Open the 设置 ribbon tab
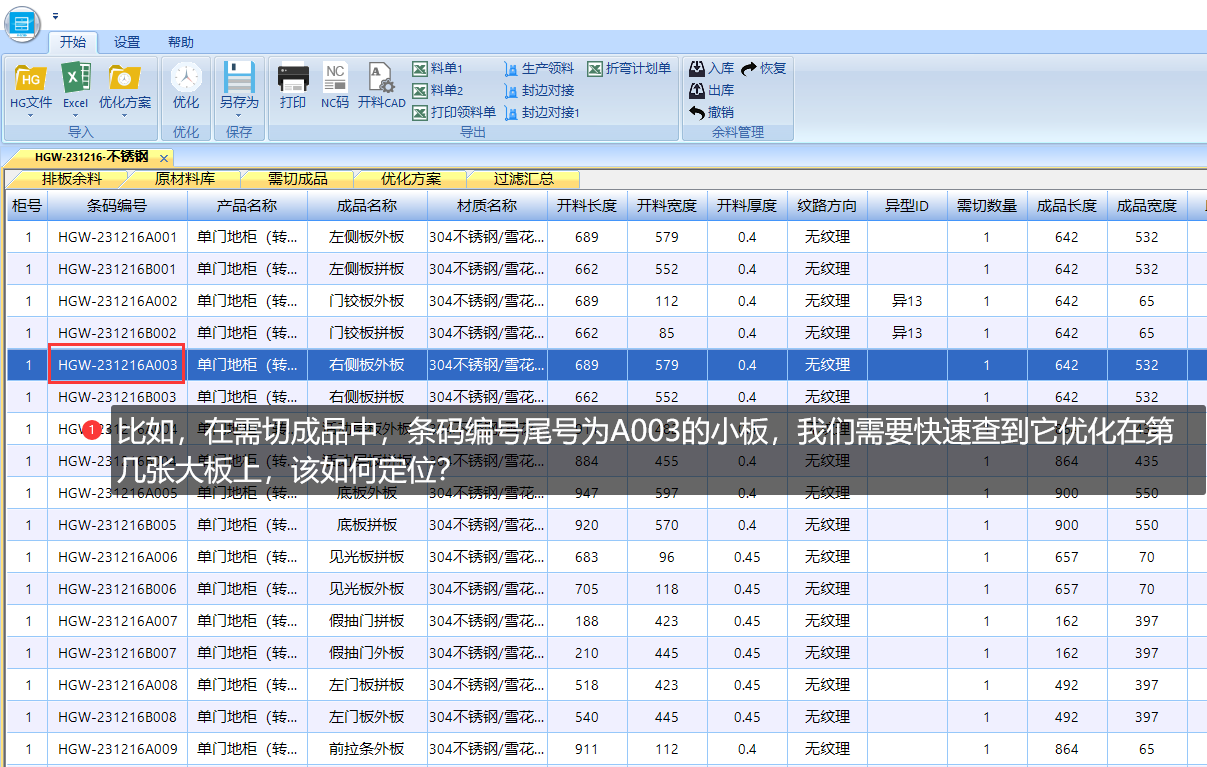1207x767 pixels. pos(127,42)
